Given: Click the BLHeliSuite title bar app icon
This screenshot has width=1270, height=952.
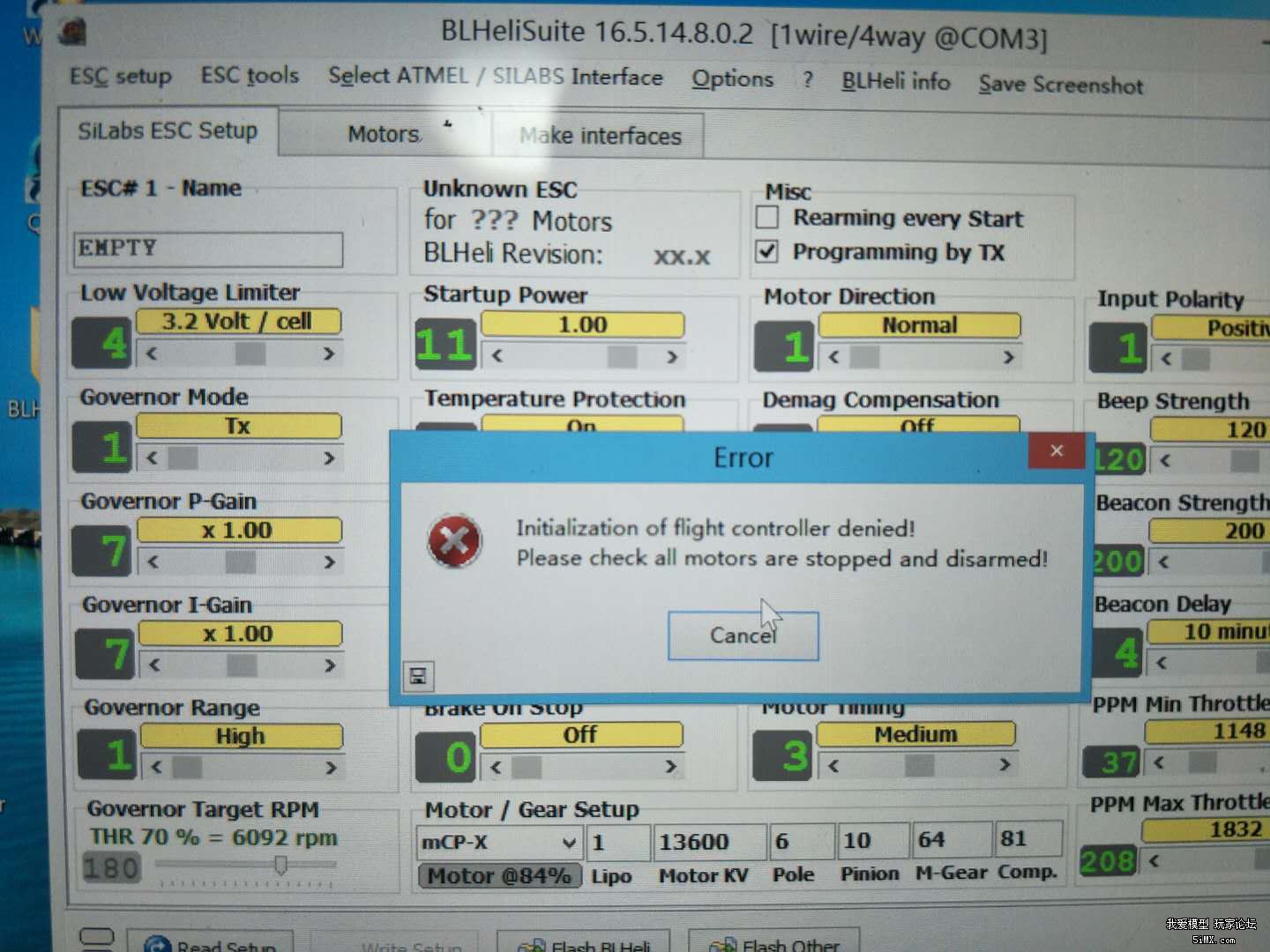Looking at the screenshot, I should pyautogui.click(x=73, y=32).
